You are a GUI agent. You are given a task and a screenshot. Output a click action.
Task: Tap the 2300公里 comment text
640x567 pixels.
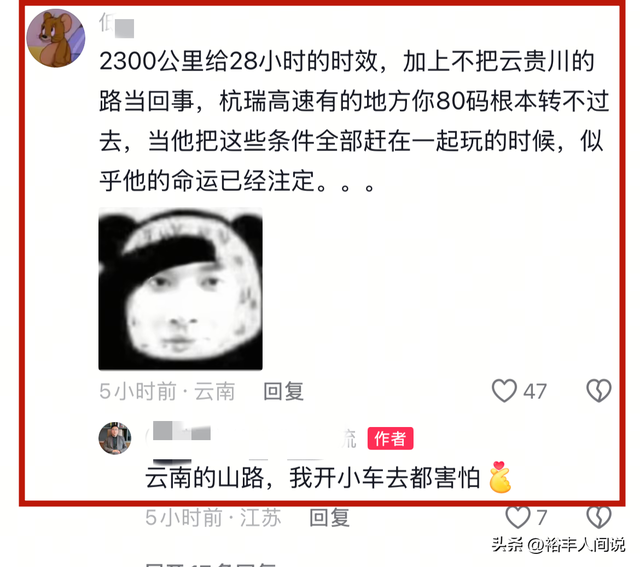click(354, 121)
